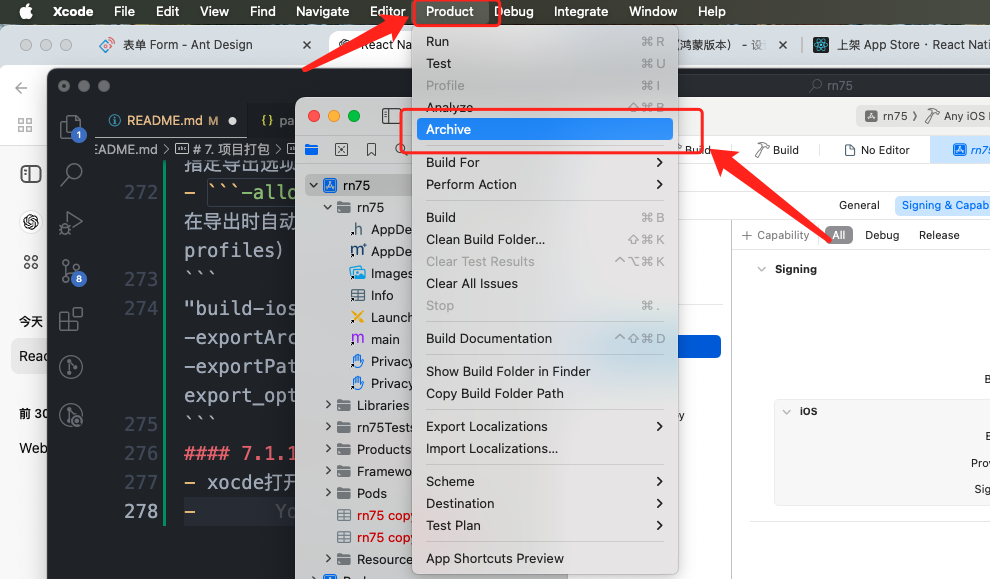Select the Info file in navigator
The height and width of the screenshot is (579, 990).
click(381, 295)
